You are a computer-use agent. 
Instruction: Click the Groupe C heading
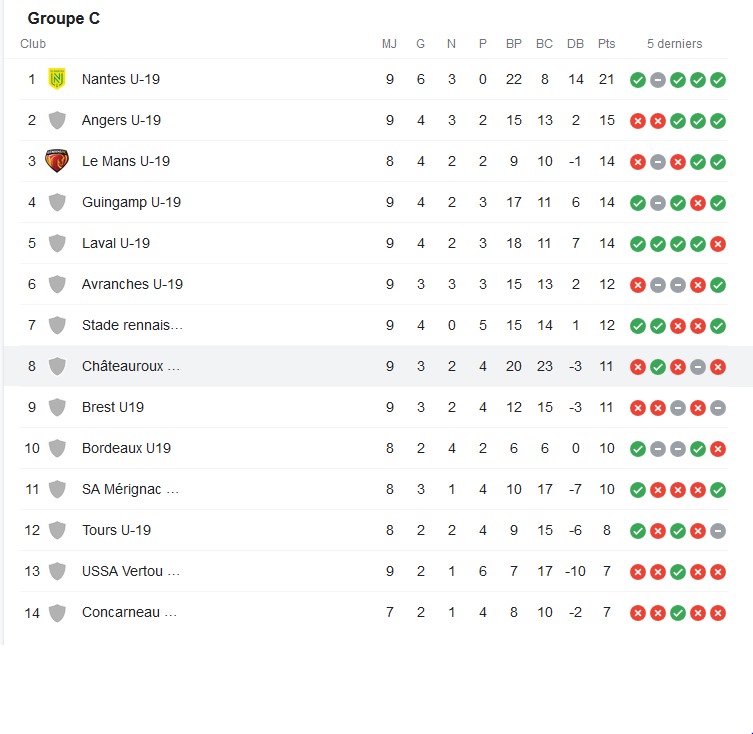[x=63, y=18]
